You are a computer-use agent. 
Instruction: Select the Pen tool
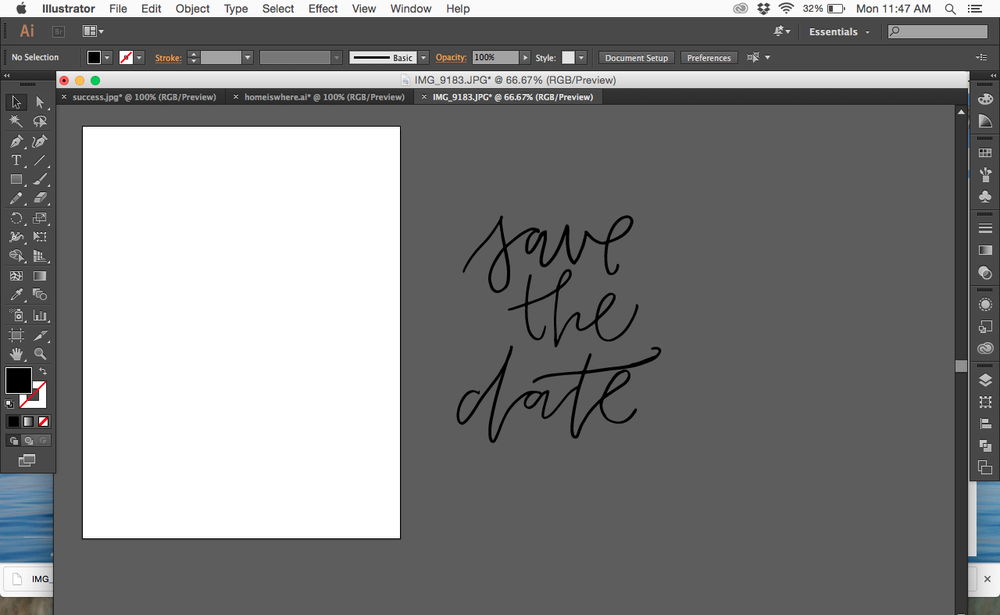point(16,141)
